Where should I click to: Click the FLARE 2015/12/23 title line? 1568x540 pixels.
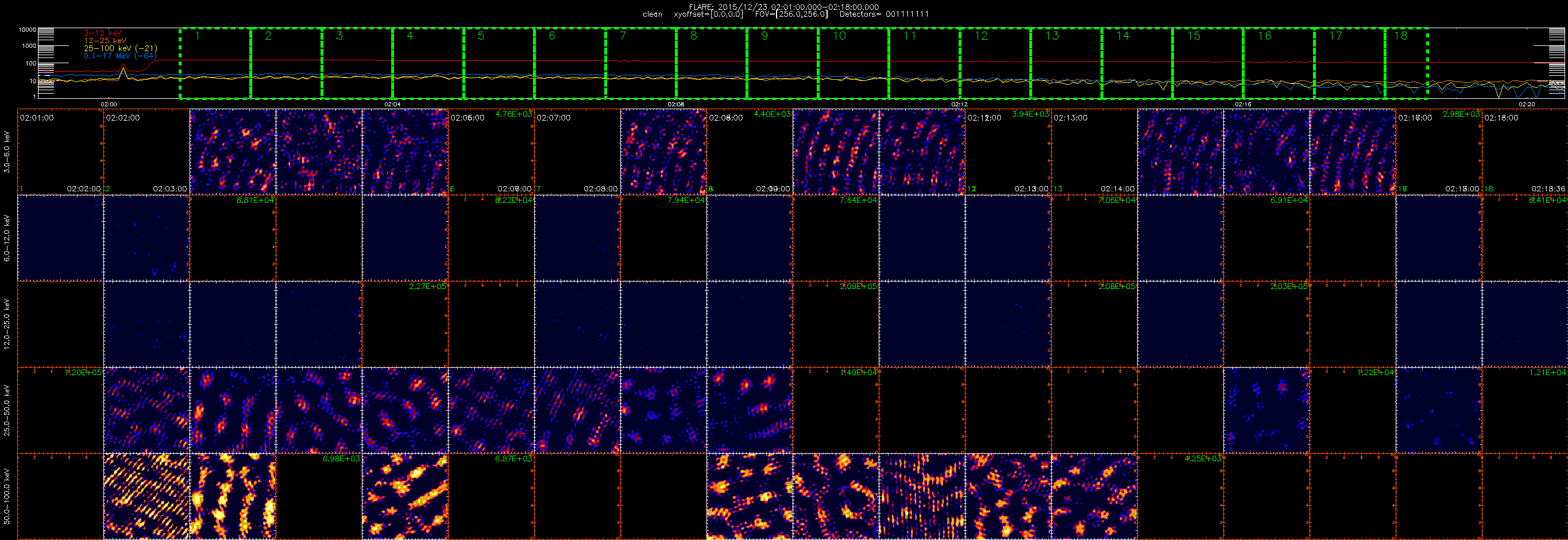(784, 7)
